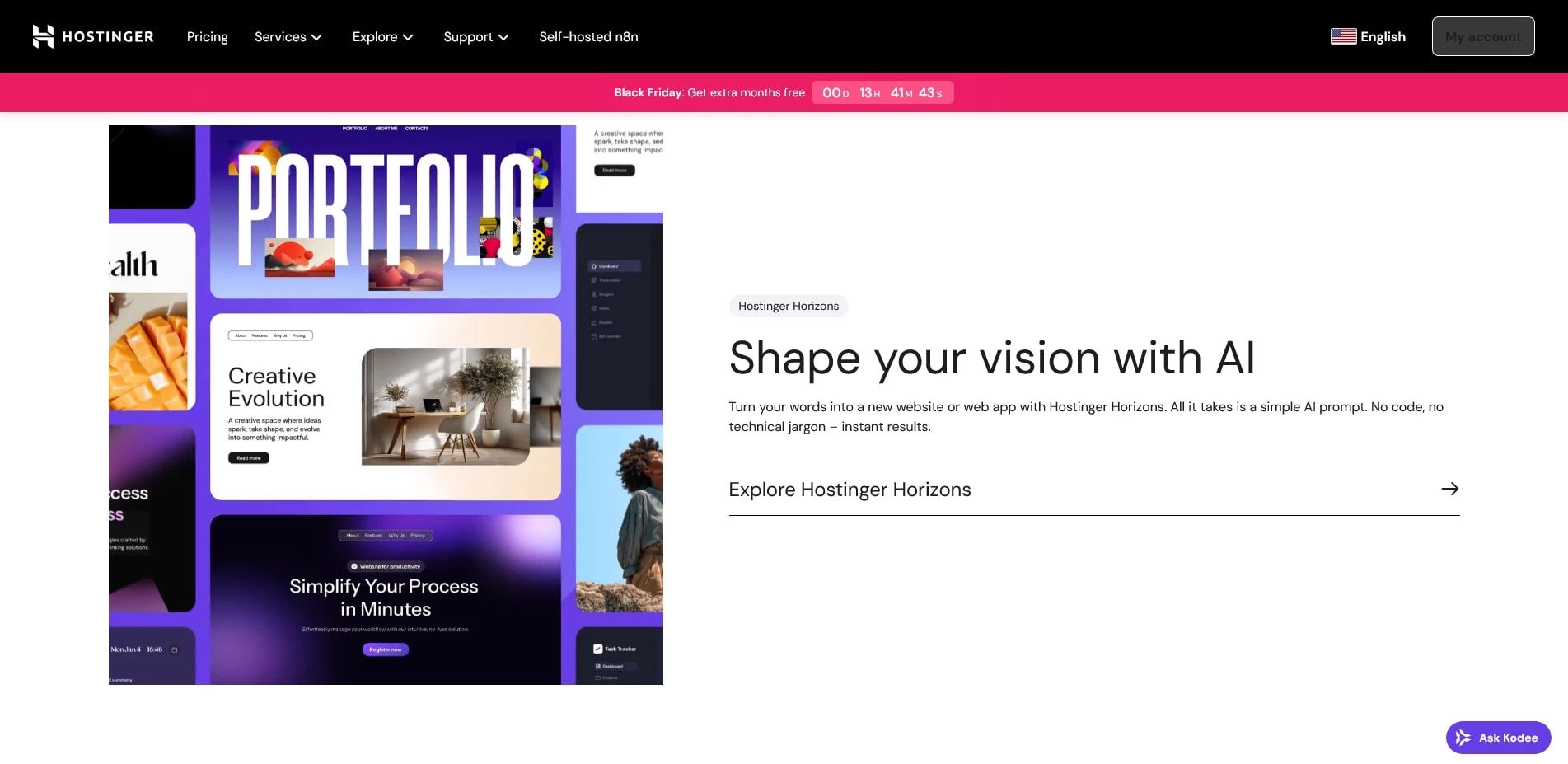Click the Ask Kodee sparkle icon
Image resolution: width=1568 pixels, height=764 pixels.
[1463, 738]
